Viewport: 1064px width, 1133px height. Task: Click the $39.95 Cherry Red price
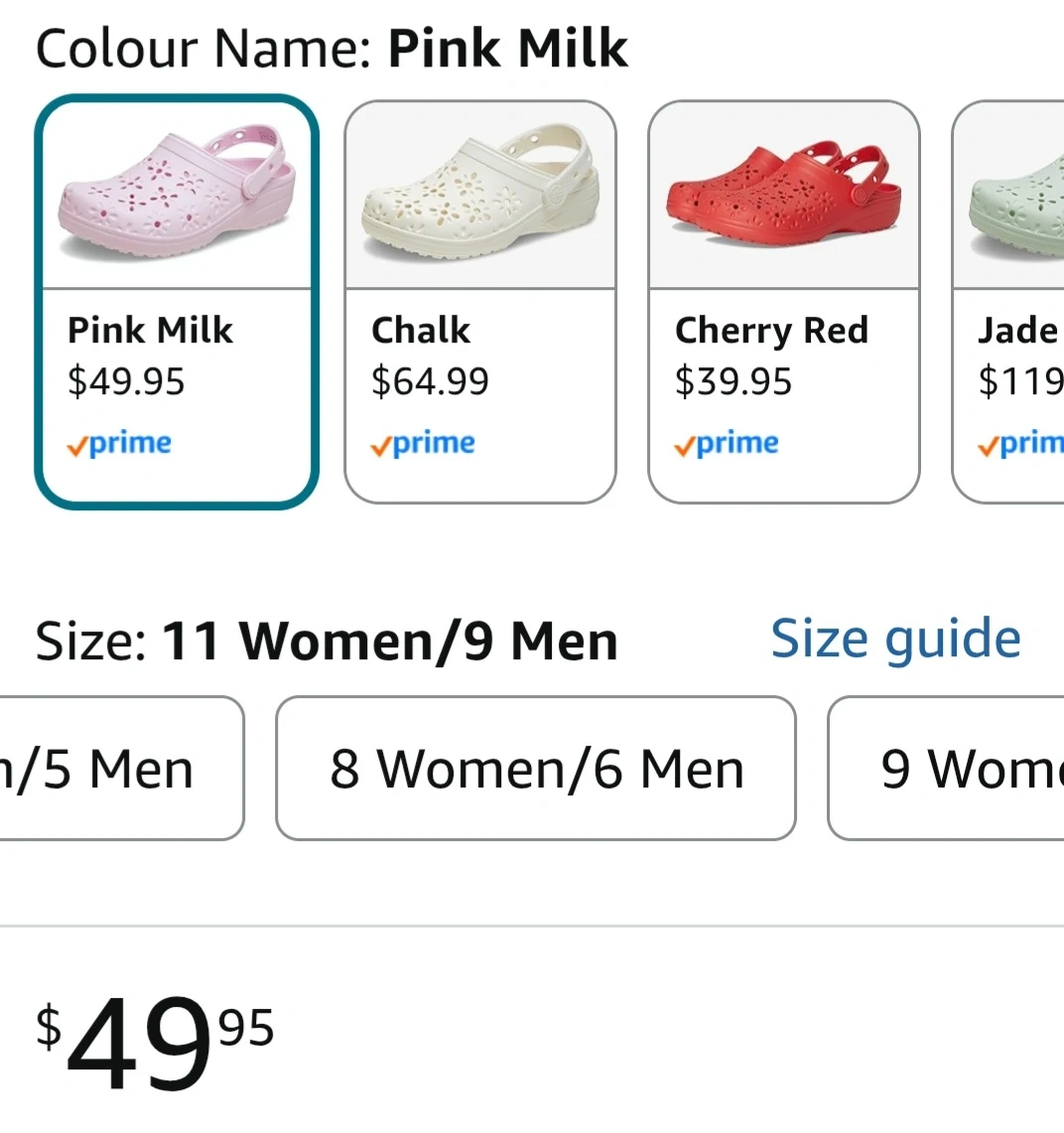click(733, 381)
